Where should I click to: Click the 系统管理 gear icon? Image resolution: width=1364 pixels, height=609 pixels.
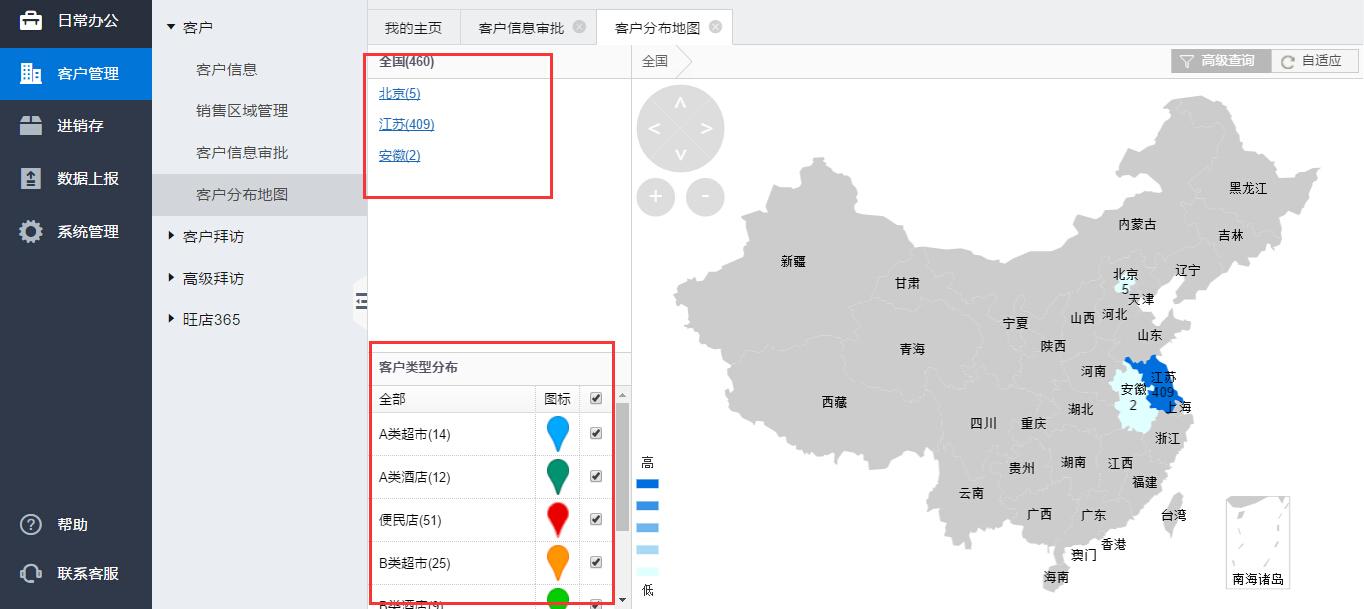click(x=31, y=232)
